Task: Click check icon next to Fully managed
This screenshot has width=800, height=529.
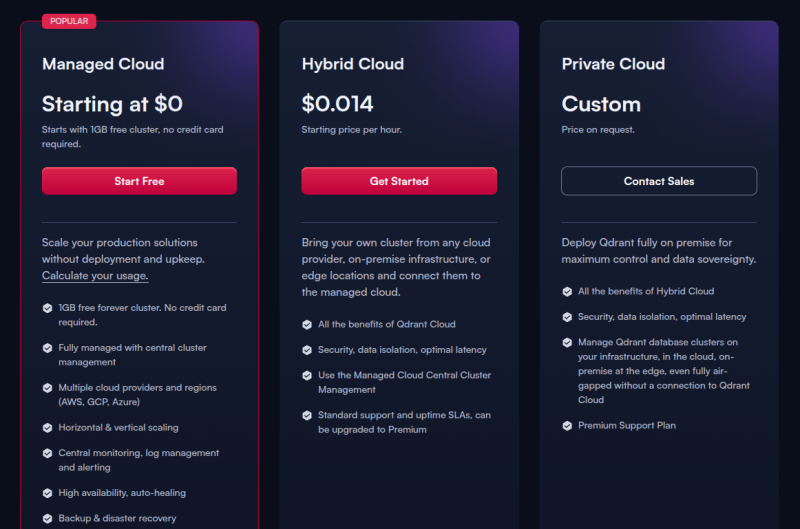Action: tap(47, 348)
